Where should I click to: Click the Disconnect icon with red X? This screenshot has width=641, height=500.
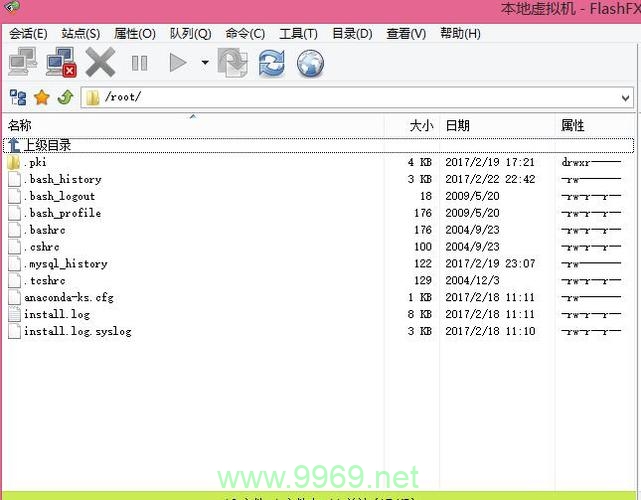pos(61,62)
